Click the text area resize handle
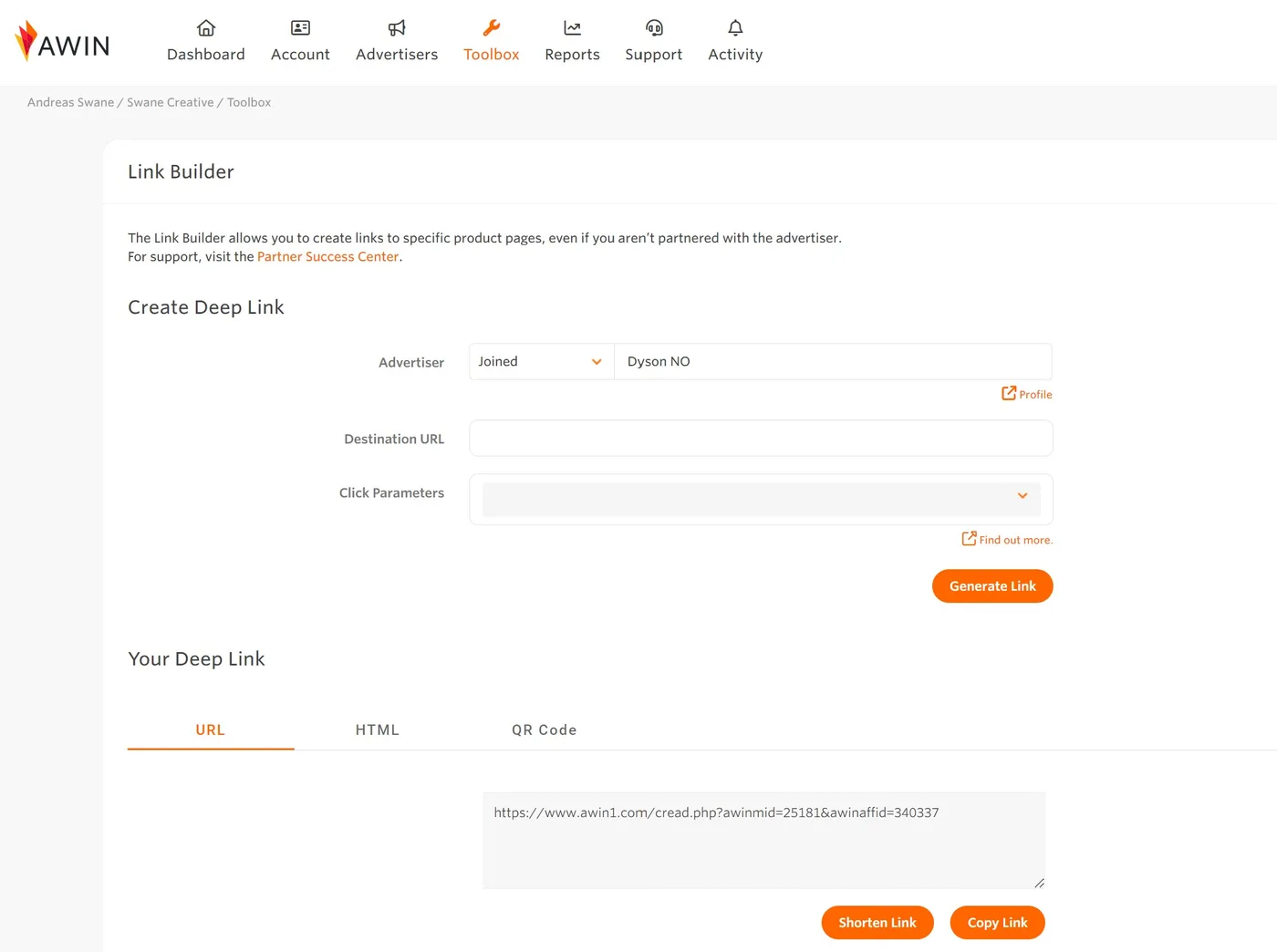This screenshot has height=952, width=1277. [1039, 883]
